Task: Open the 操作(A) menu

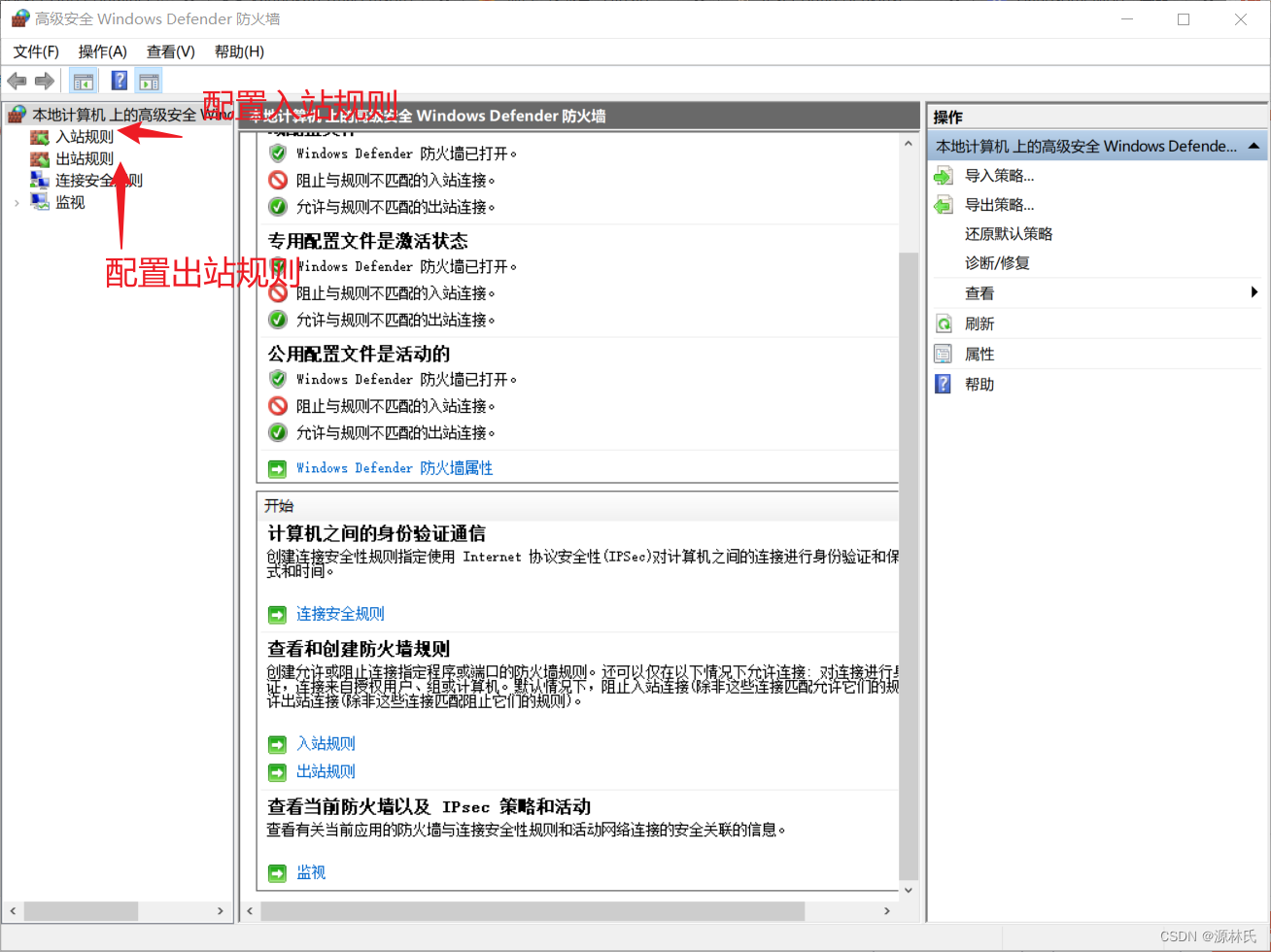Action: 103,51
